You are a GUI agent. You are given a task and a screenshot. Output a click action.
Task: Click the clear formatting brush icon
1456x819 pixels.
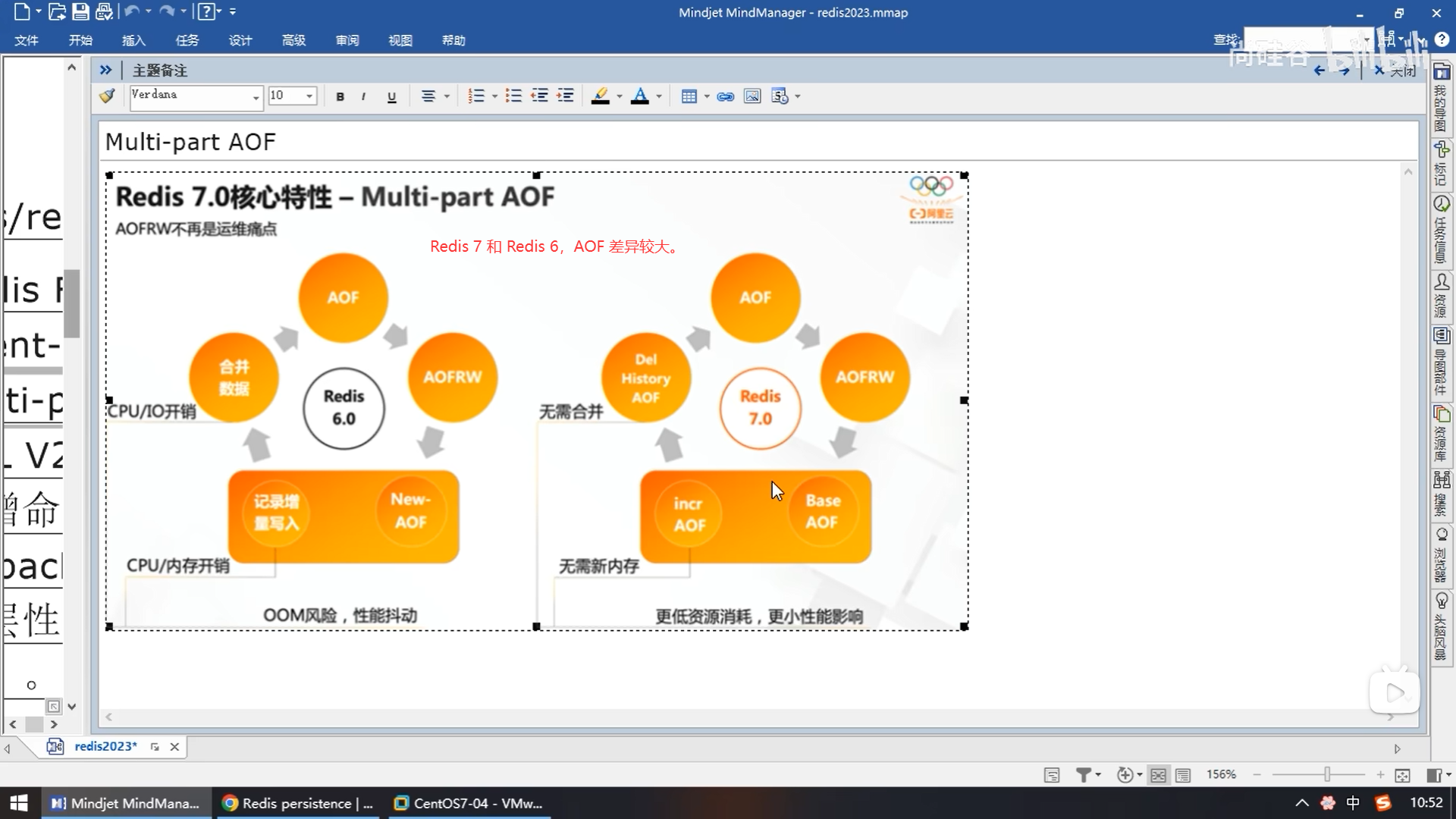[x=107, y=96]
